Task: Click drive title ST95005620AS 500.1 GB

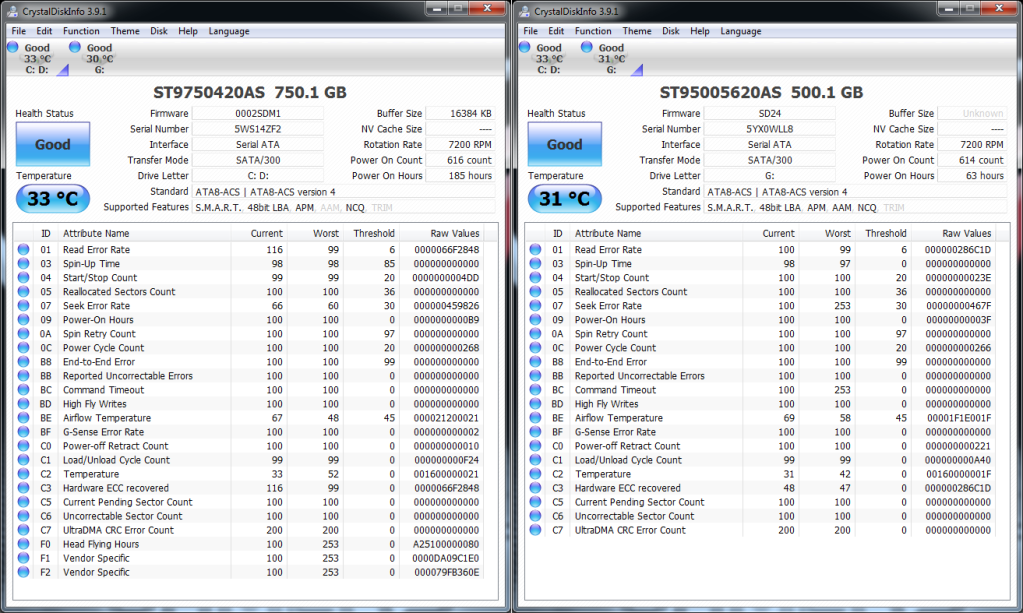Action: pyautogui.click(x=761, y=93)
